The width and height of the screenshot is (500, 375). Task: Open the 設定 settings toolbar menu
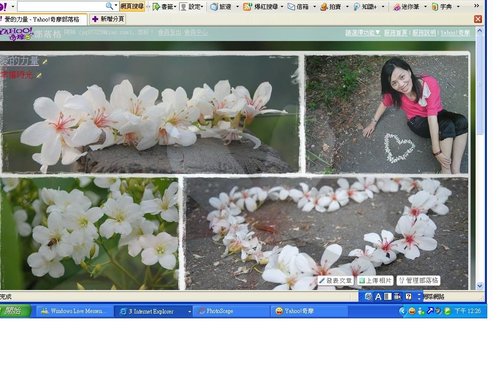click(191, 7)
